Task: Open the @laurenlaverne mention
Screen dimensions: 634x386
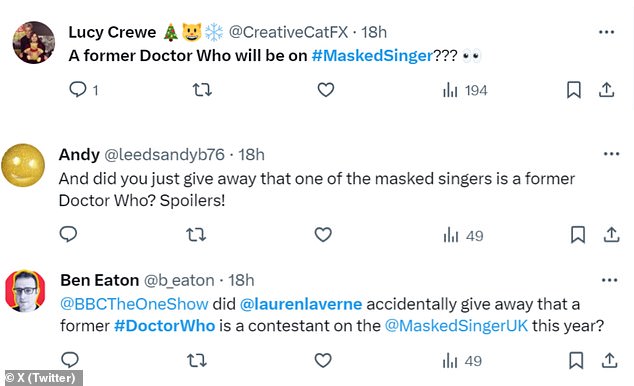Action: 301,304
